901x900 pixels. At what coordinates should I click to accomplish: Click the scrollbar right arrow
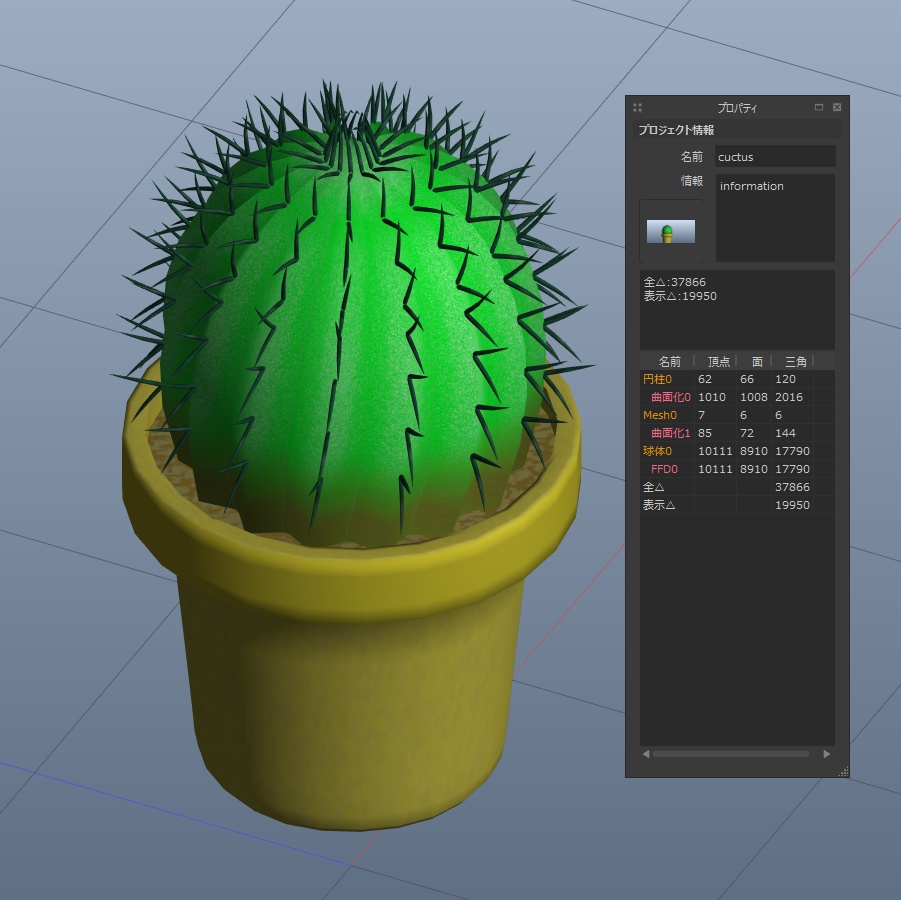(x=827, y=754)
